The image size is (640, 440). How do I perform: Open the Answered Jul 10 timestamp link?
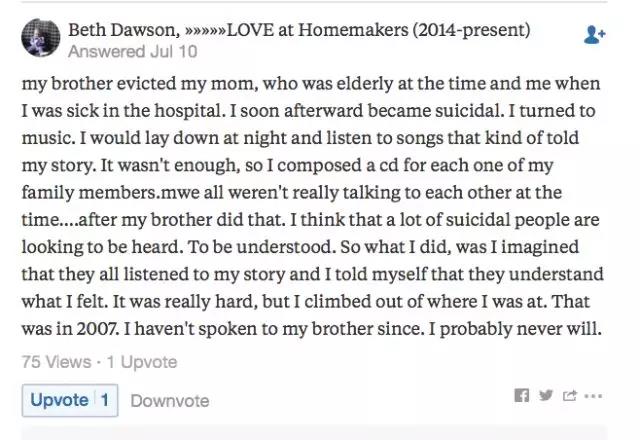(133, 51)
